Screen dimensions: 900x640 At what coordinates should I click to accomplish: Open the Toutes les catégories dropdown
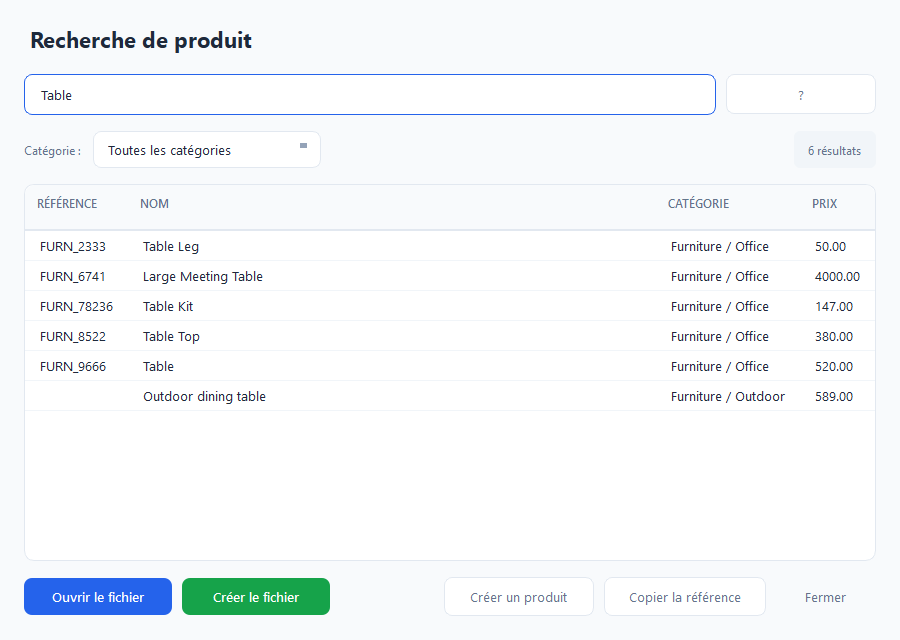pyautogui.click(x=207, y=150)
